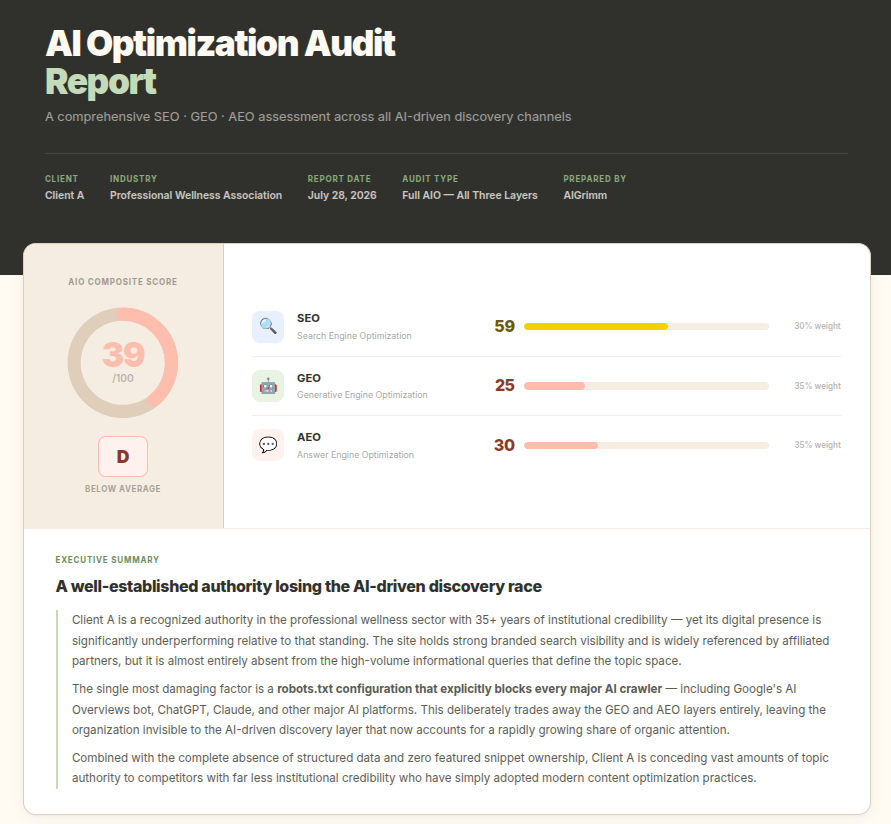Click the 'INDUSTRY' header label
The width and height of the screenshot is (891, 824).
[x=133, y=178]
